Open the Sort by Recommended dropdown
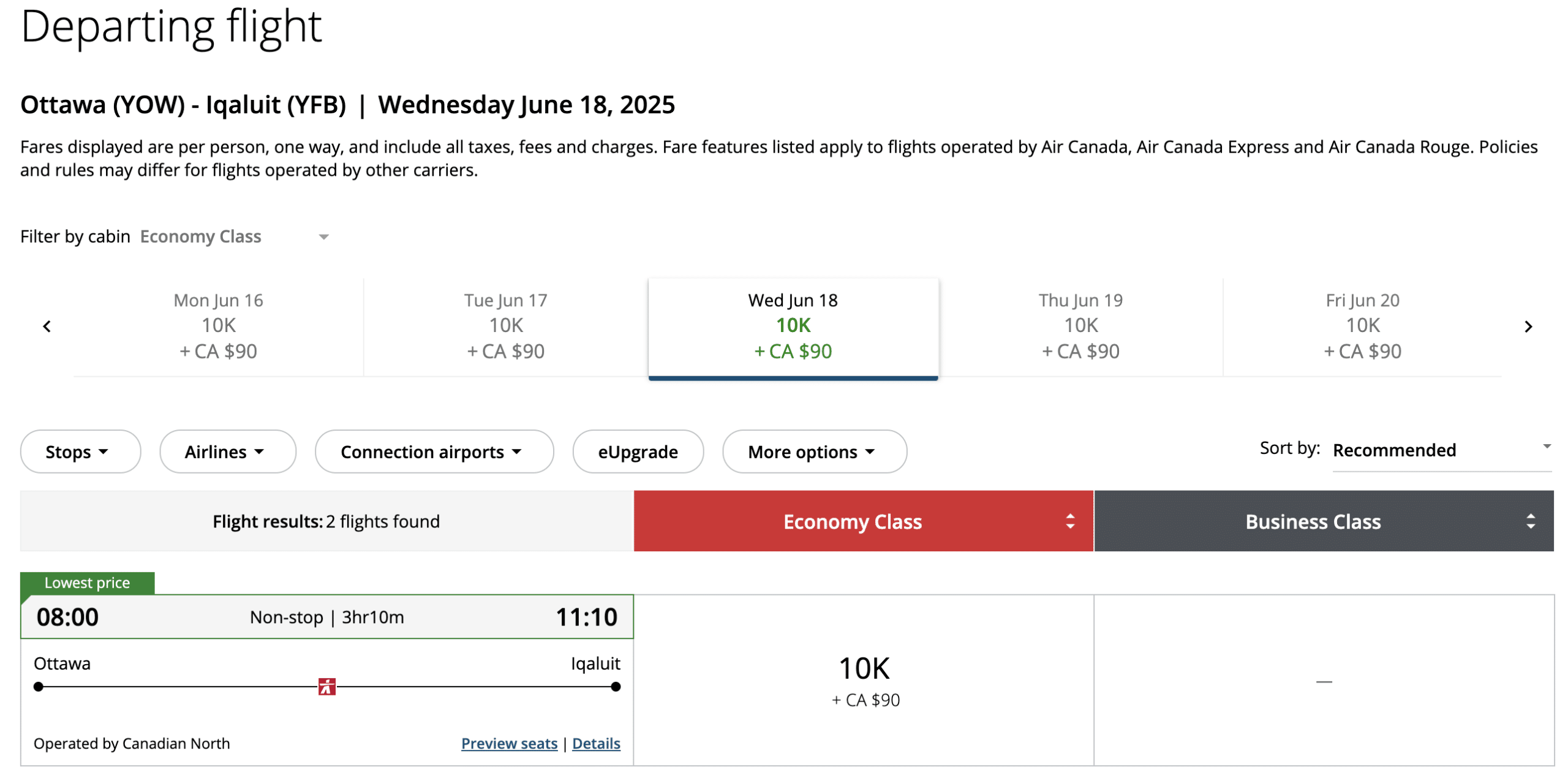The image size is (1568, 775). 1441,450
